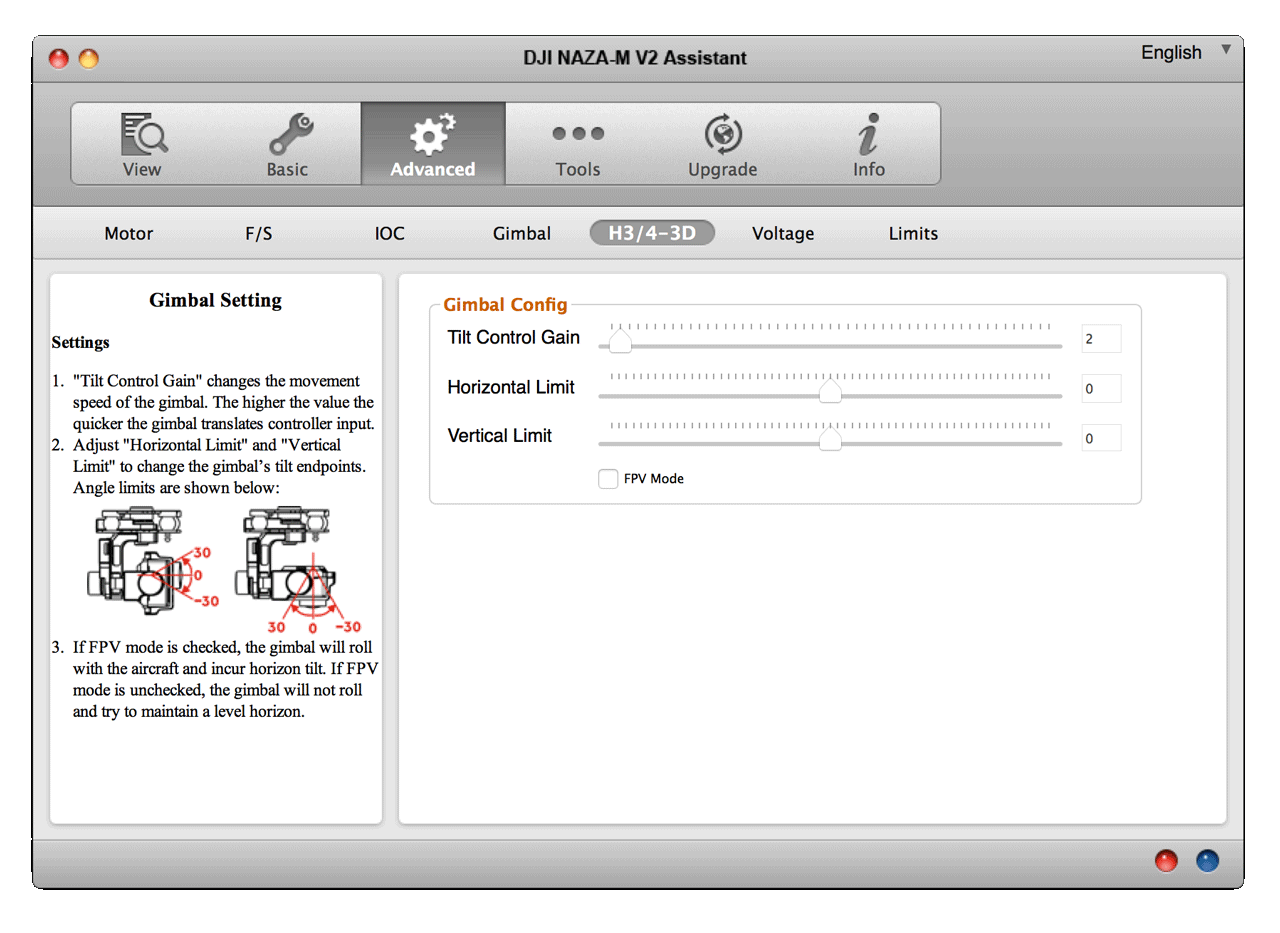Switch to the F/S tab
The image size is (1280, 933).
[x=258, y=234]
